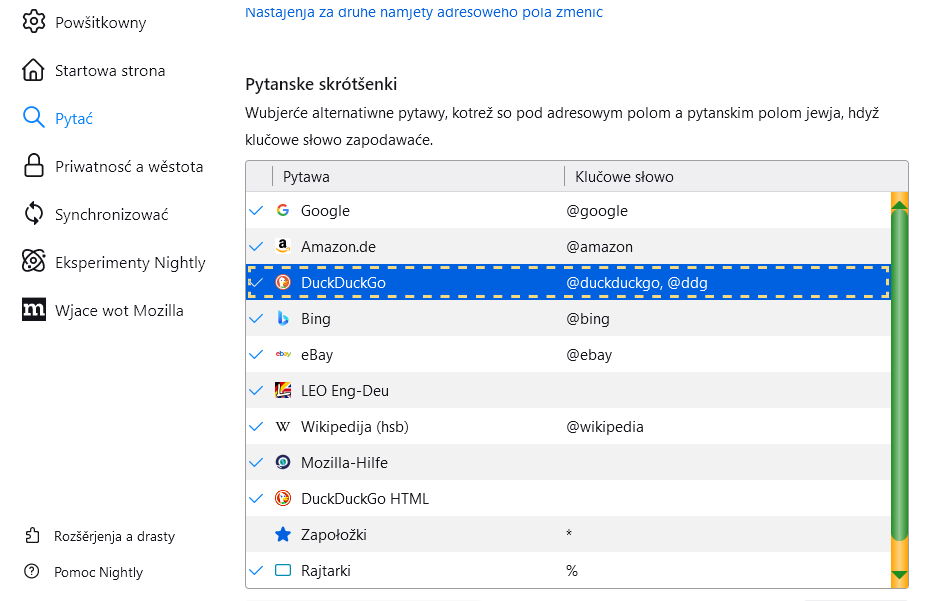Screen dimensions: 929x601
Task: Open Rozšěrjenja a drasty link
Action: [x=114, y=537]
